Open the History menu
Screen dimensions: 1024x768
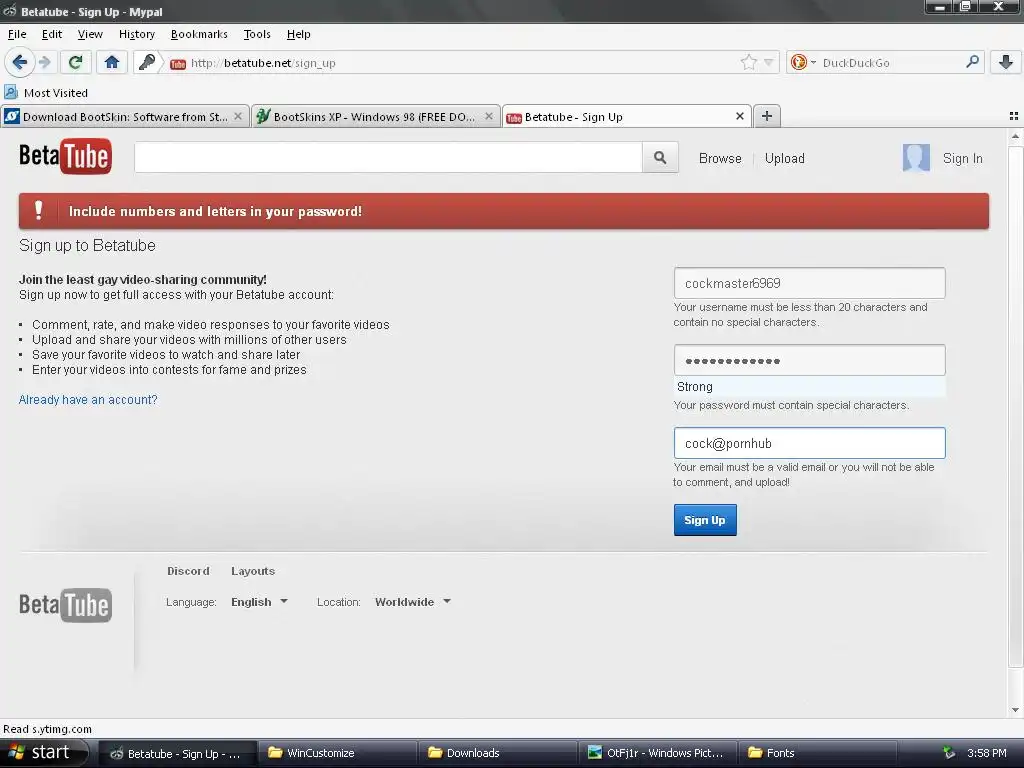pyautogui.click(x=136, y=35)
